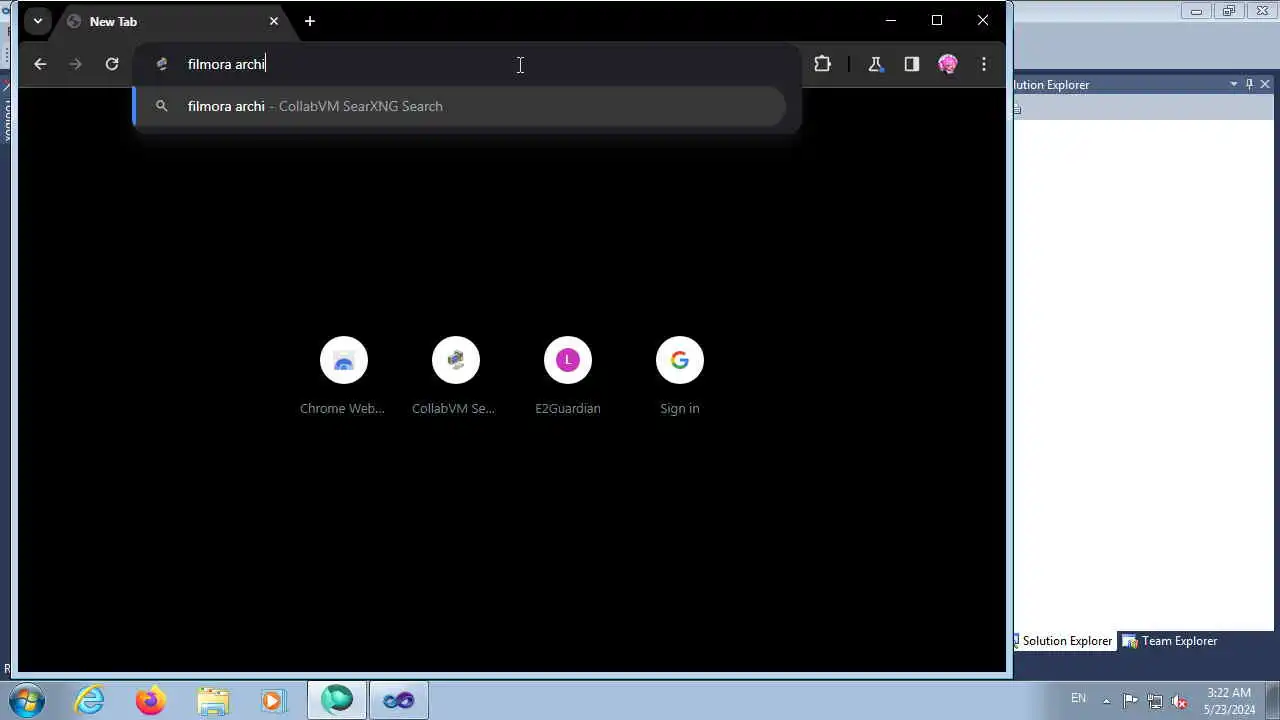The image size is (1280, 720).
Task: Choose the filmora archi search suggestion
Action: (460, 106)
